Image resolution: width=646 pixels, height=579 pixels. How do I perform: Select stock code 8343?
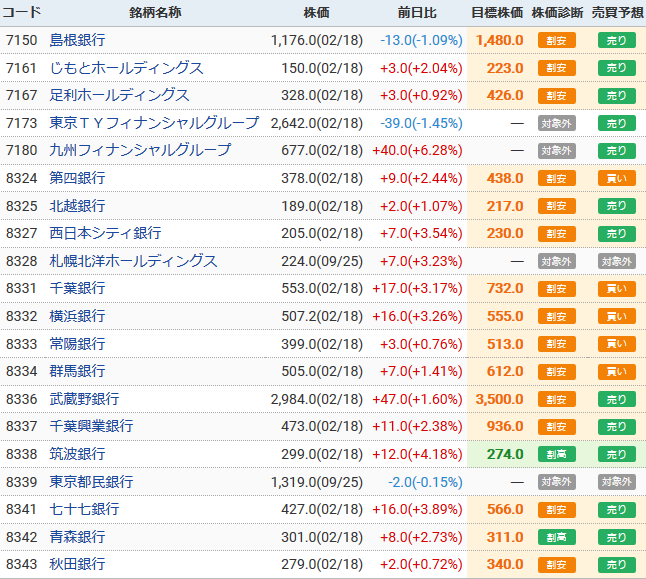pos(21,565)
